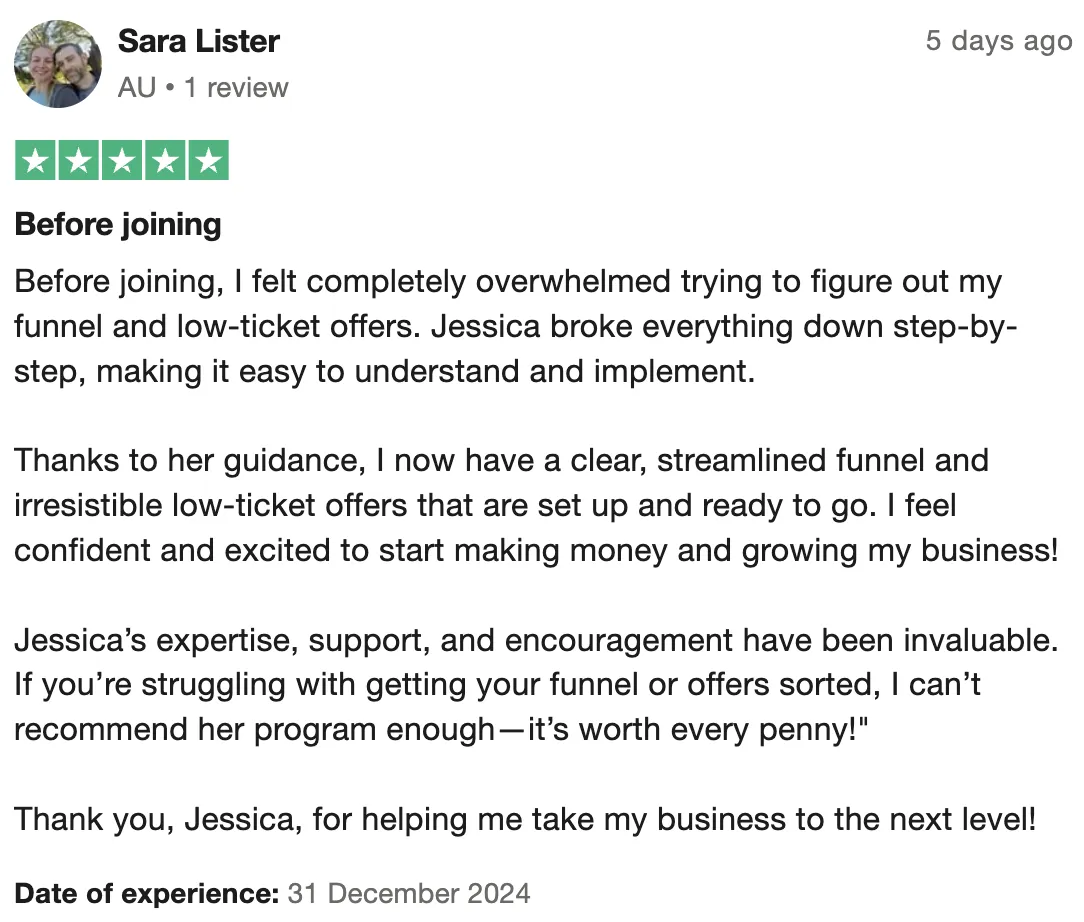Click the paragraph starting 'Jessica's expertise, support'
Image resolution: width=1084 pixels, height=922 pixels.
click(x=536, y=685)
